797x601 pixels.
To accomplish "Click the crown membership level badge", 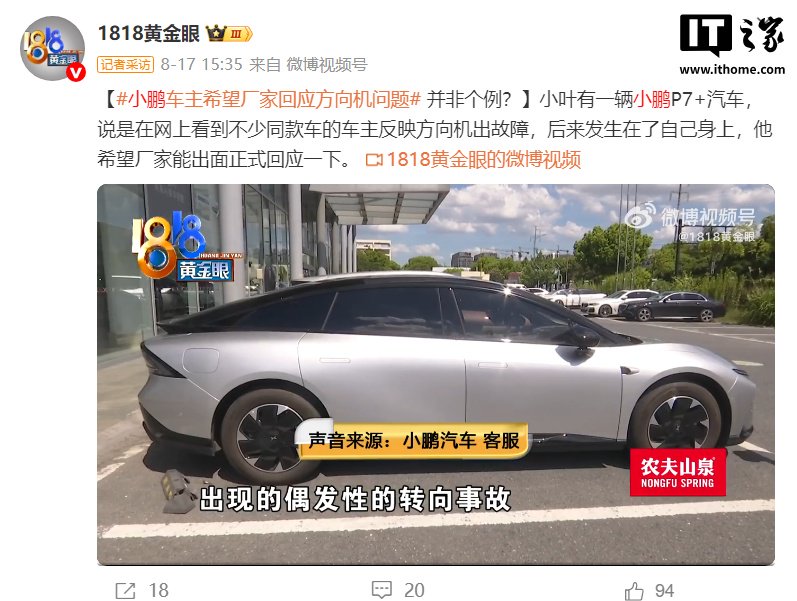I will click(229, 34).
